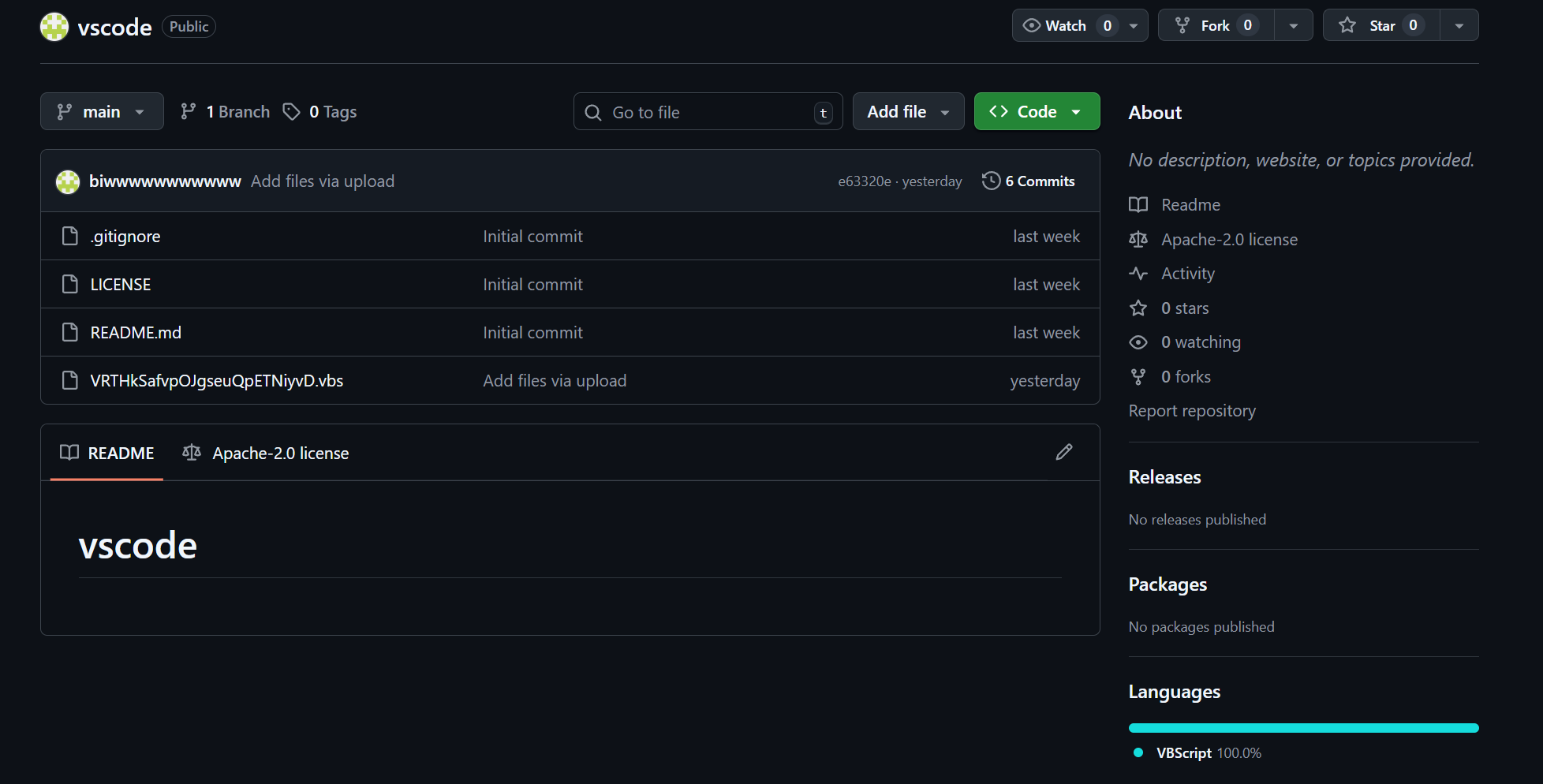Expand the Code button dropdown arrow

point(1078,111)
